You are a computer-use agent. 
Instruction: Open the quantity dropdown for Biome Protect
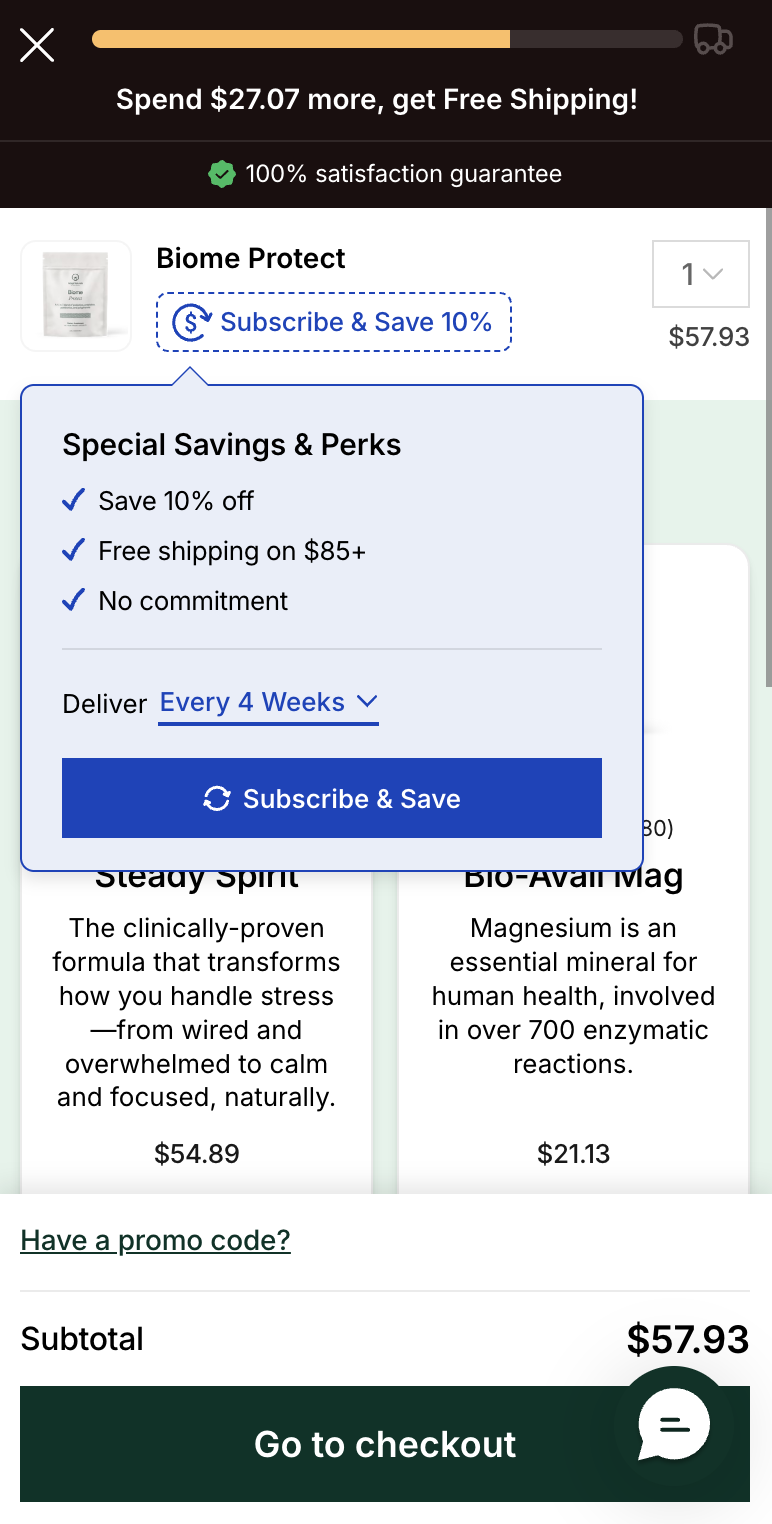(701, 274)
